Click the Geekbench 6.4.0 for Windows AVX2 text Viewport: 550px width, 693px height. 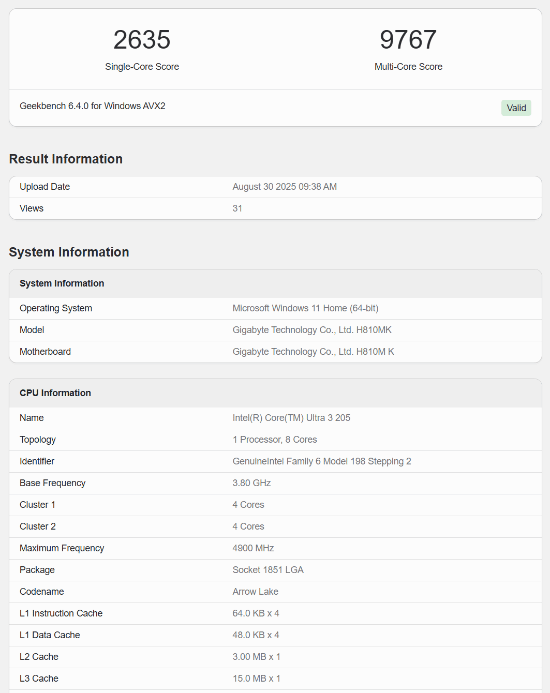pyautogui.click(x=92, y=106)
